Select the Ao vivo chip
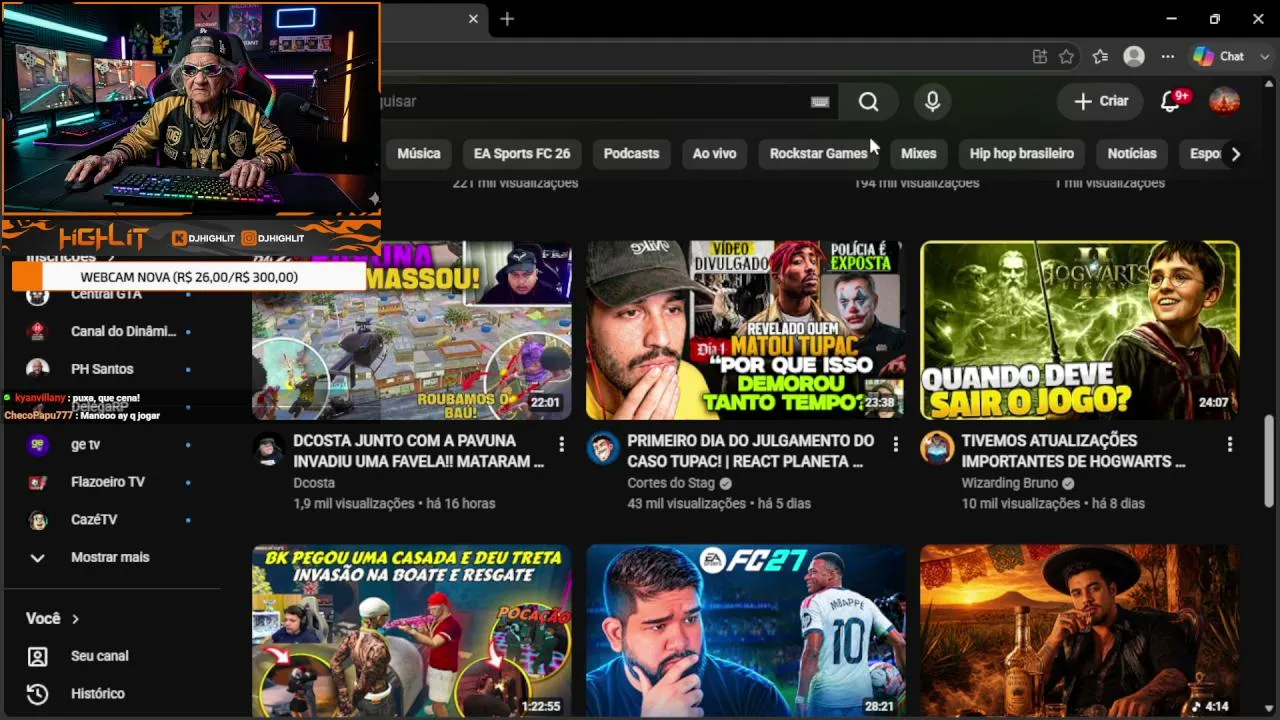Image resolution: width=1280 pixels, height=720 pixels. click(x=714, y=154)
